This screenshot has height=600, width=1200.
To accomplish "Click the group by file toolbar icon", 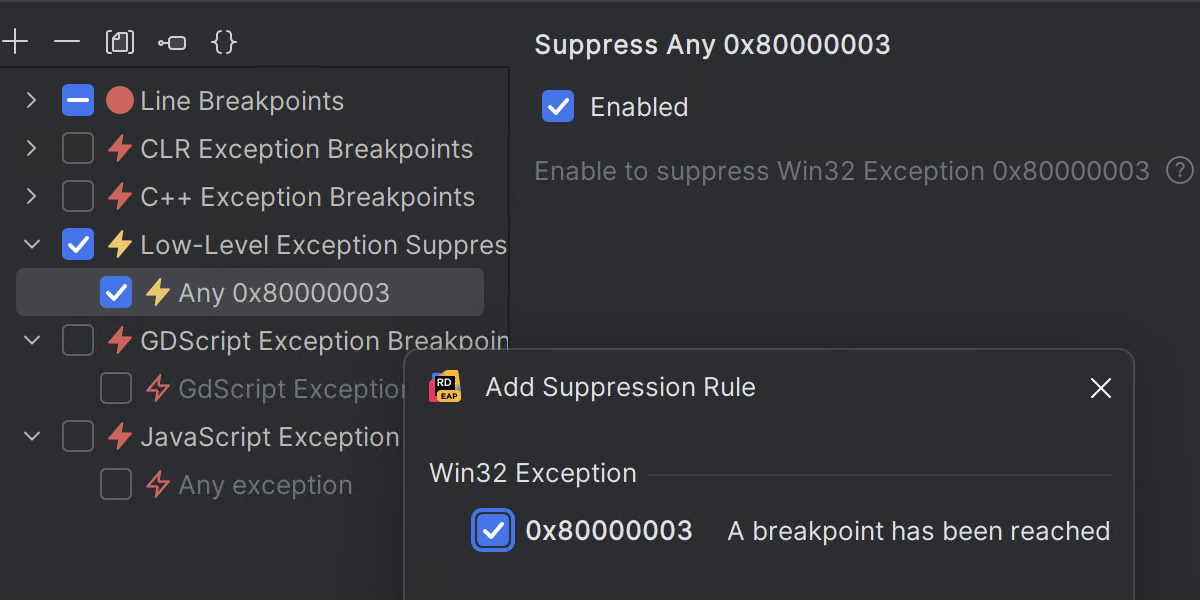I will coord(119,42).
